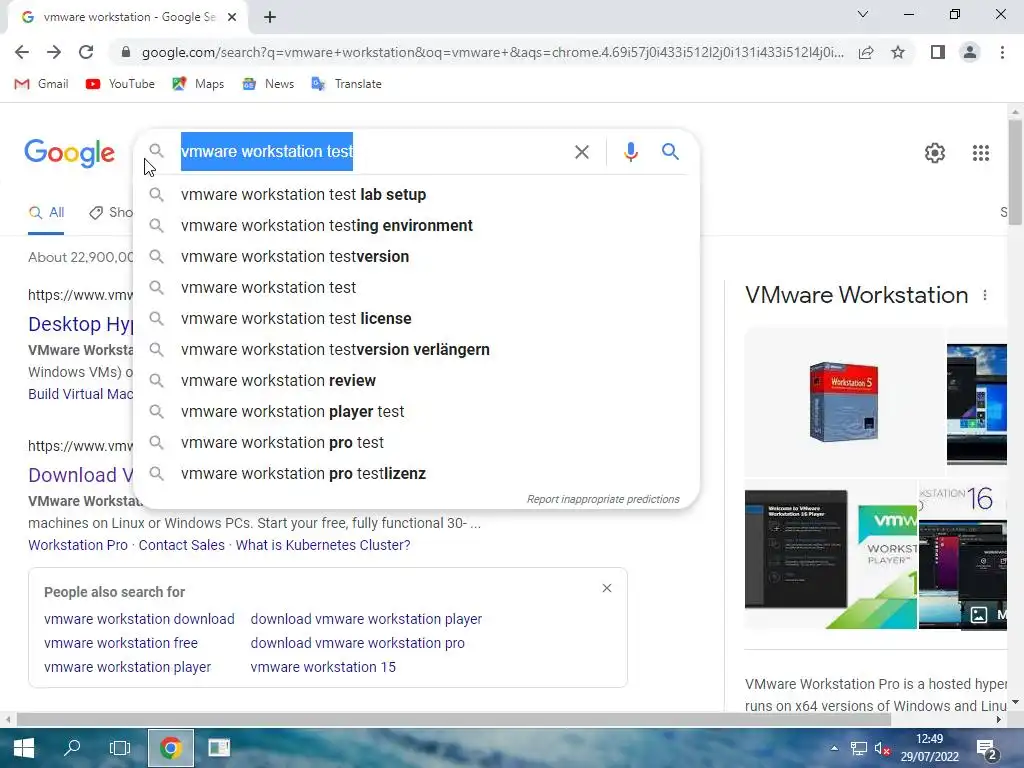
Task: Open the Chrome profile avatar
Action: coord(970,52)
